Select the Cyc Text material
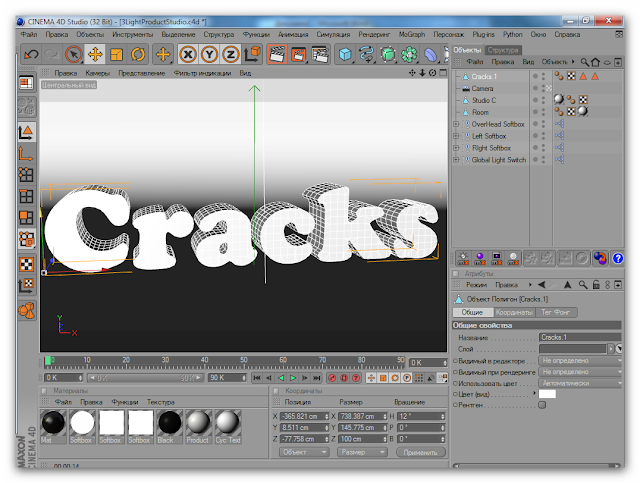The image size is (640, 483). click(x=228, y=427)
